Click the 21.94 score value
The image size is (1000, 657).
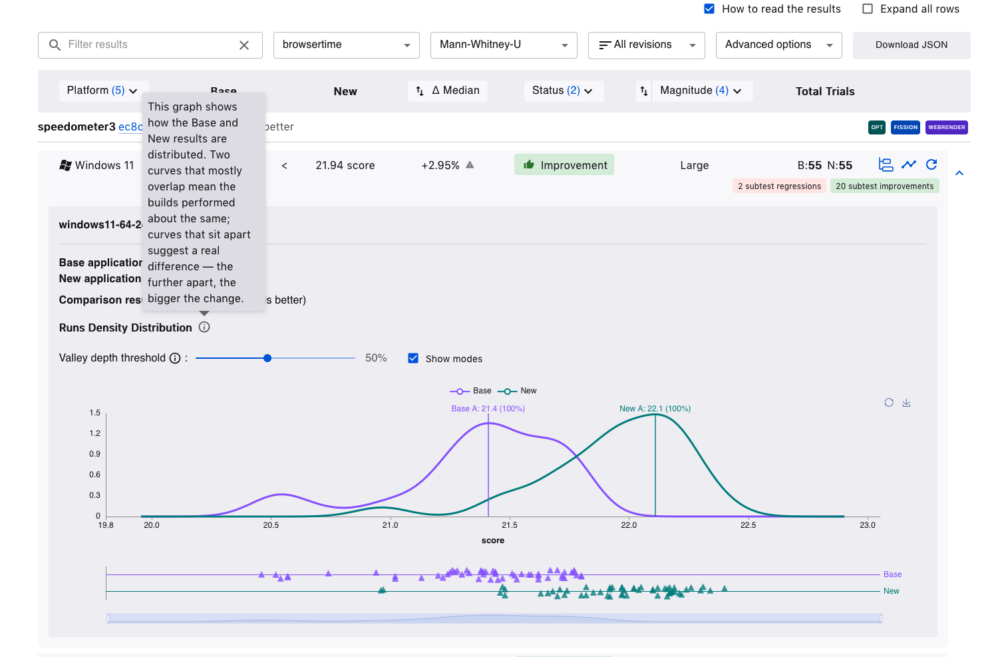(345, 165)
